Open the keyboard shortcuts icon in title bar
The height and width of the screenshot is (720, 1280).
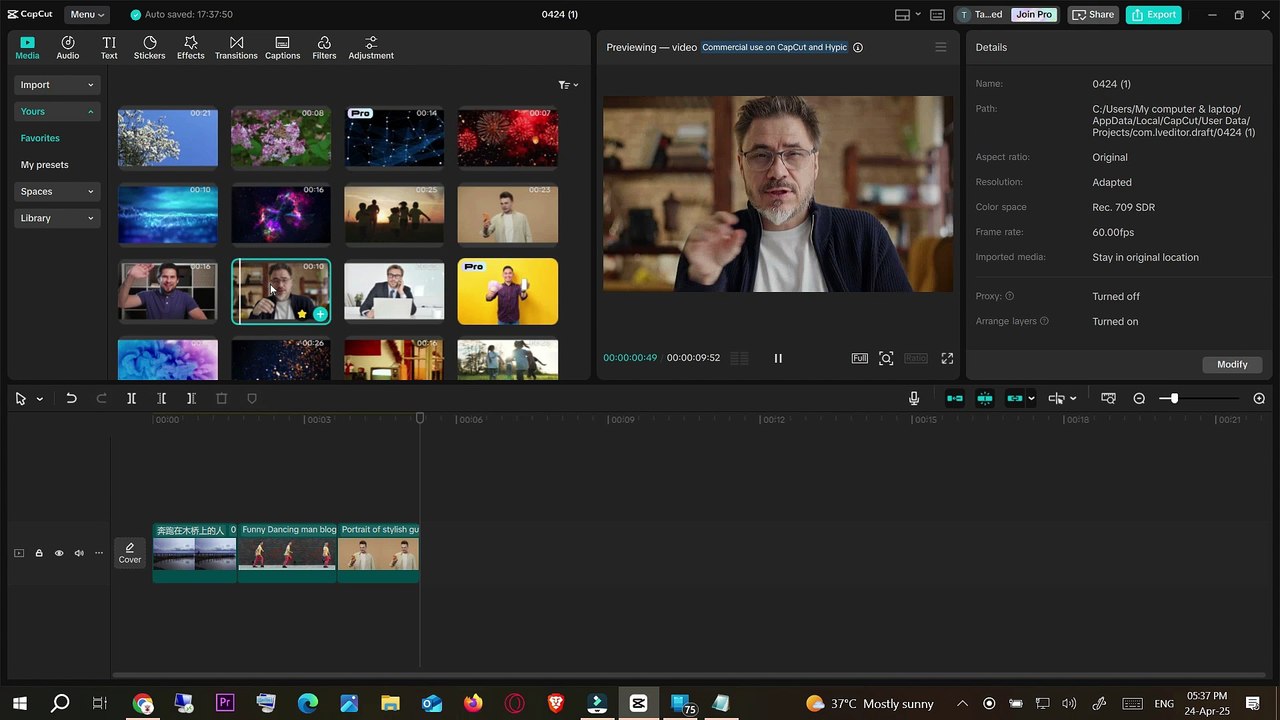click(937, 15)
